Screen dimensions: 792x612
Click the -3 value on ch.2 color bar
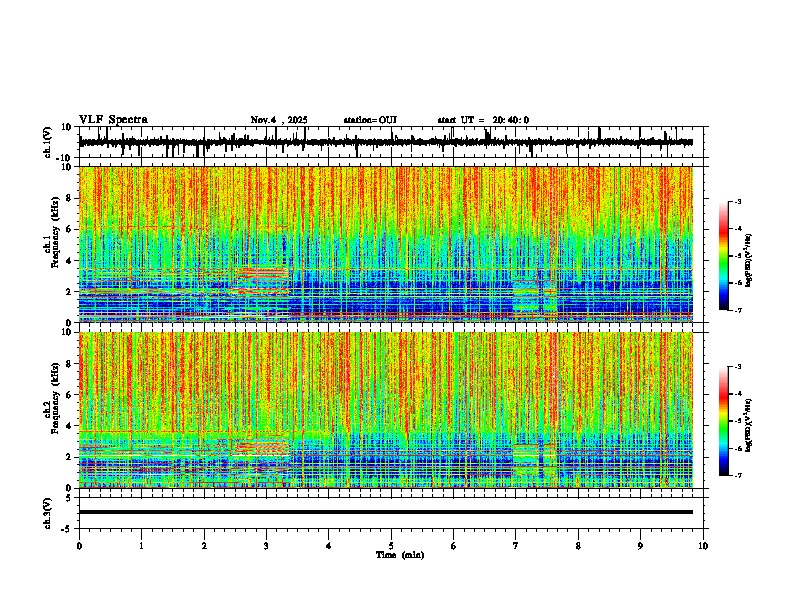pos(738,367)
